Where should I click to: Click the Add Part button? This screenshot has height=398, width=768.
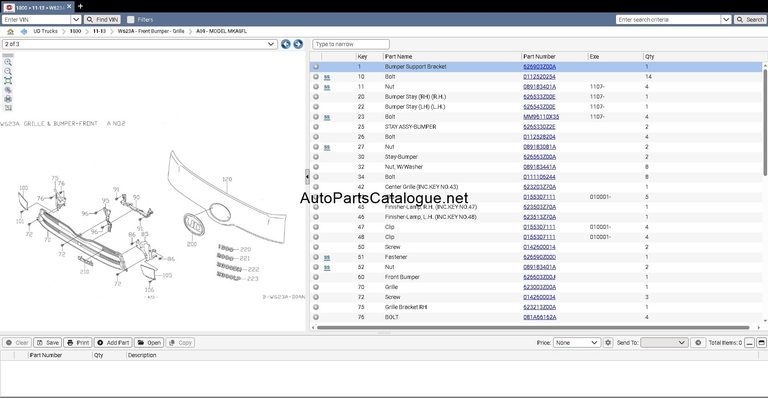[113, 343]
